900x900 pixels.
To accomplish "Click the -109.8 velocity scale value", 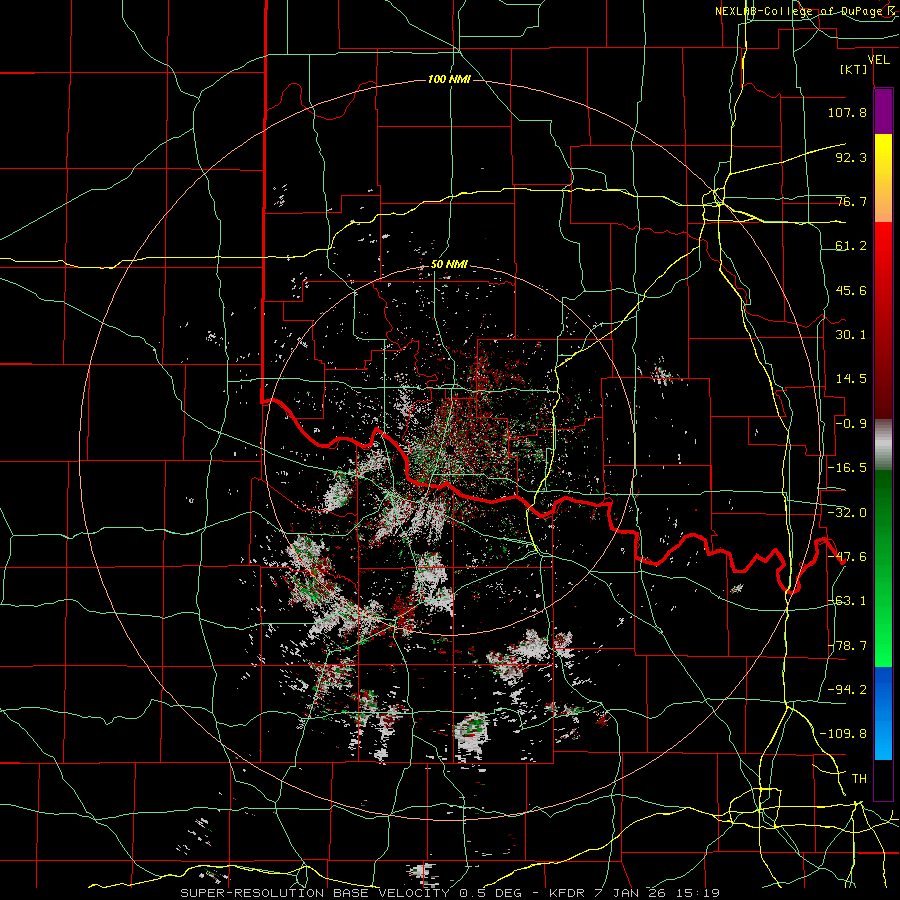I will click(x=844, y=734).
